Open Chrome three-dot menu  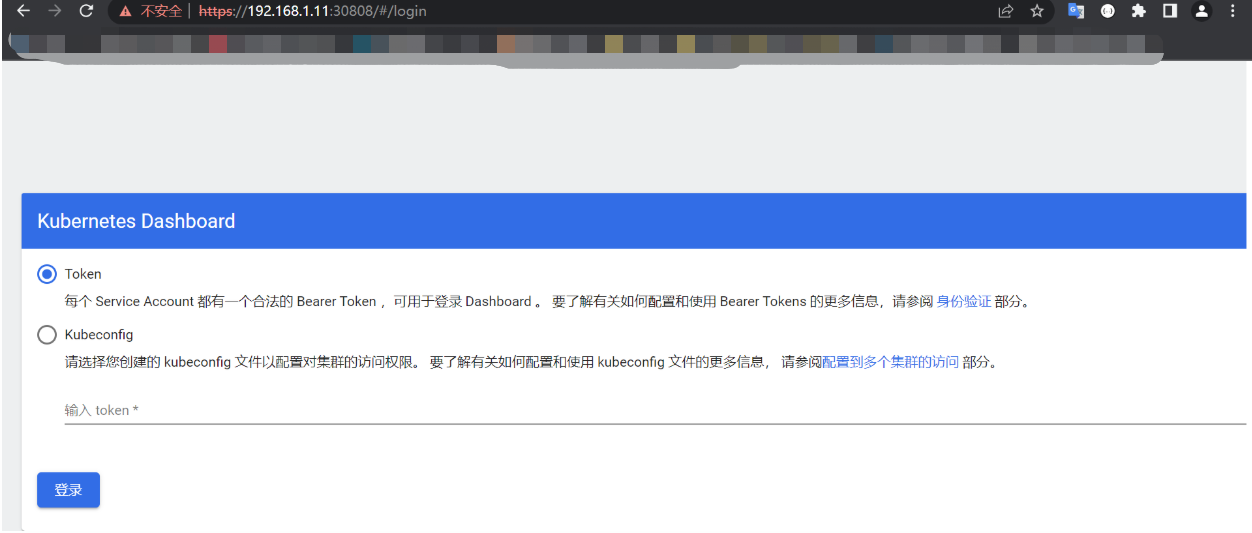tap(1232, 12)
